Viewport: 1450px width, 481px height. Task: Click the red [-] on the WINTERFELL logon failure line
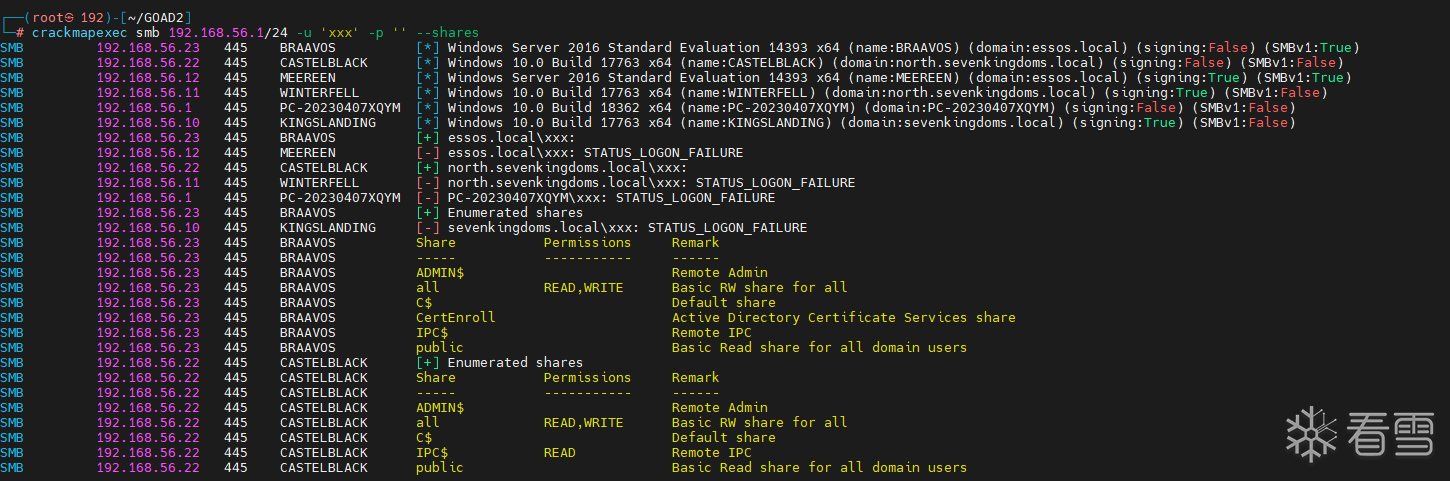click(x=427, y=183)
